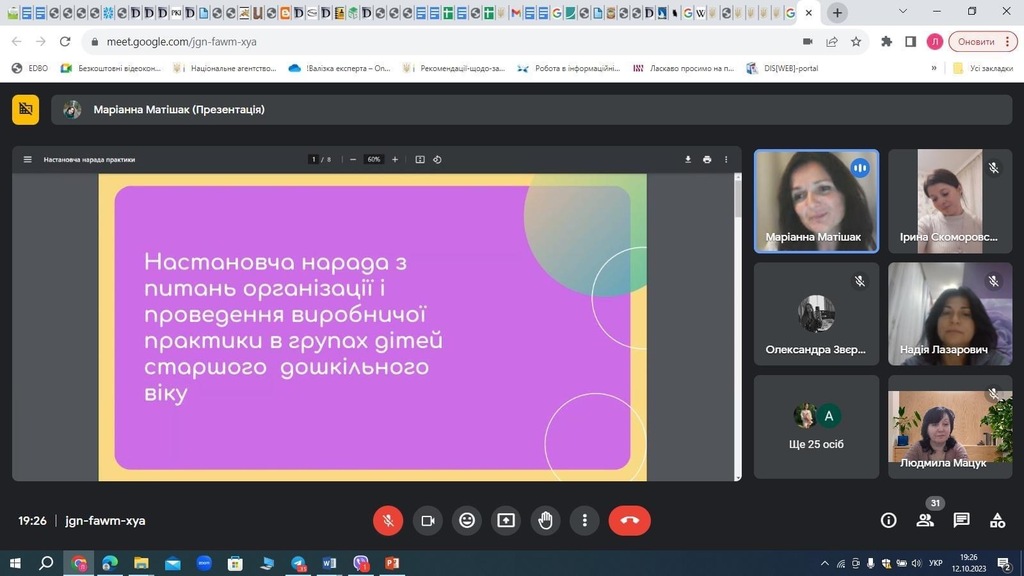Click the 'Ще 25 осіб' participants tile
Image resolution: width=1024 pixels, height=576 pixels.
tap(816, 426)
